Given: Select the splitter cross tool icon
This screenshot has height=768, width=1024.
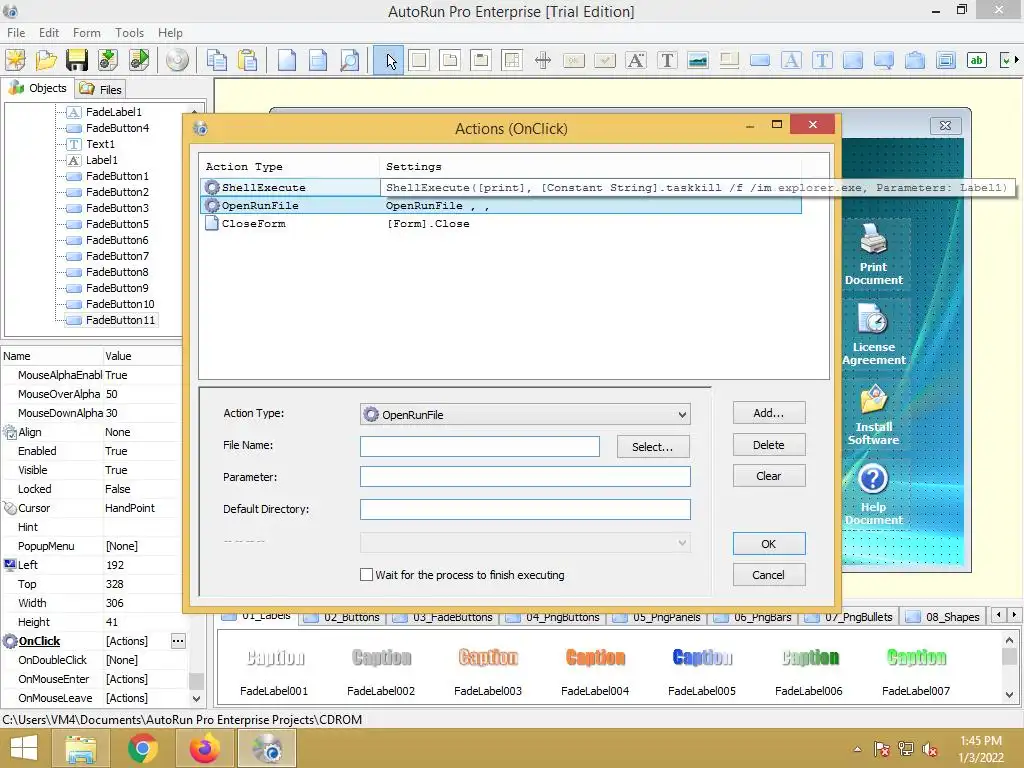Looking at the screenshot, I should (x=543, y=60).
